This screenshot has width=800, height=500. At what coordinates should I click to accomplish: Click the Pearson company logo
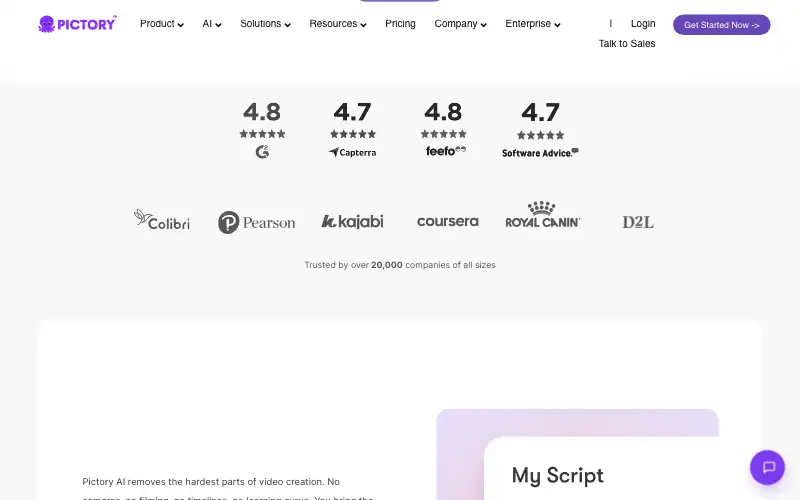pyautogui.click(x=256, y=222)
